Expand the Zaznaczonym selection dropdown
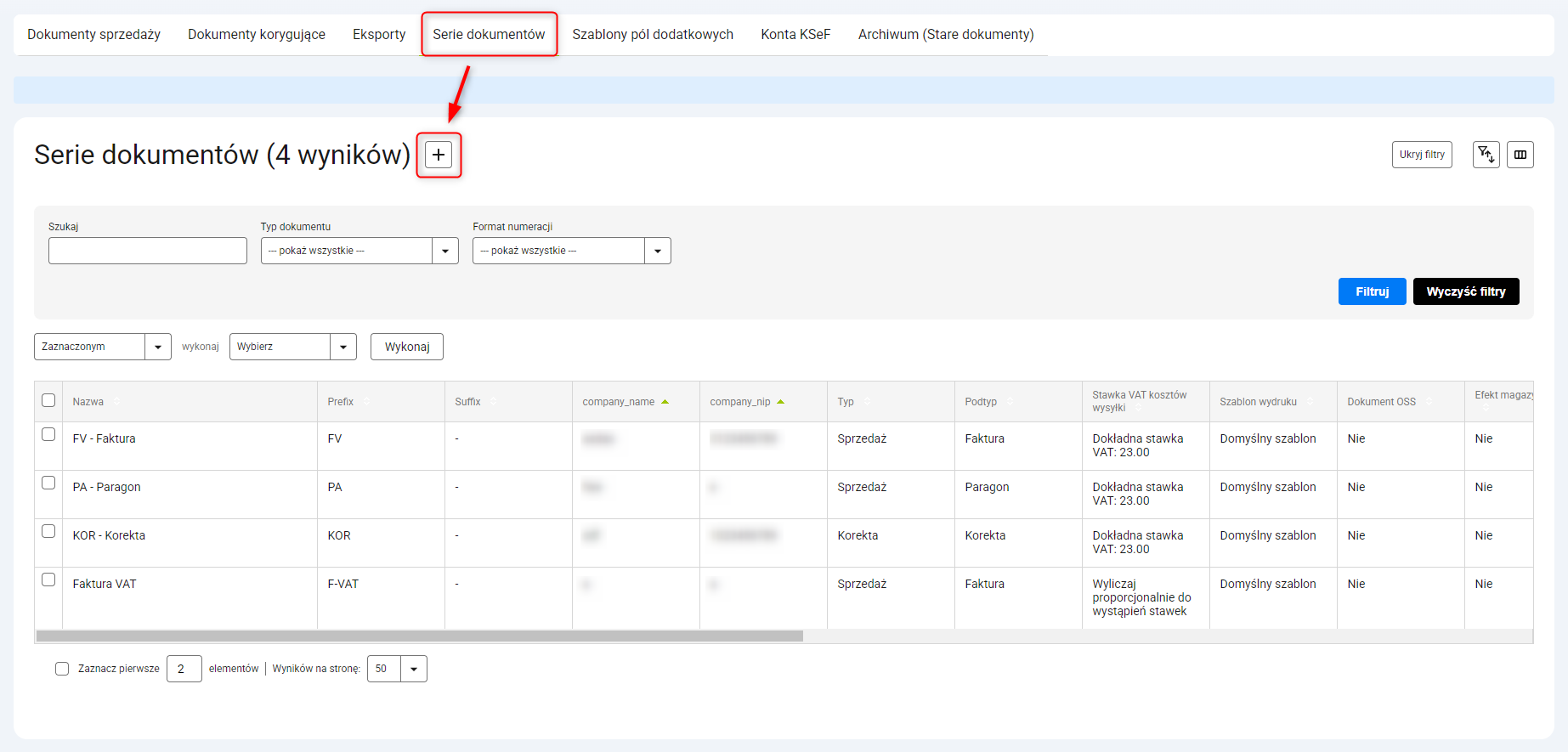 103,347
